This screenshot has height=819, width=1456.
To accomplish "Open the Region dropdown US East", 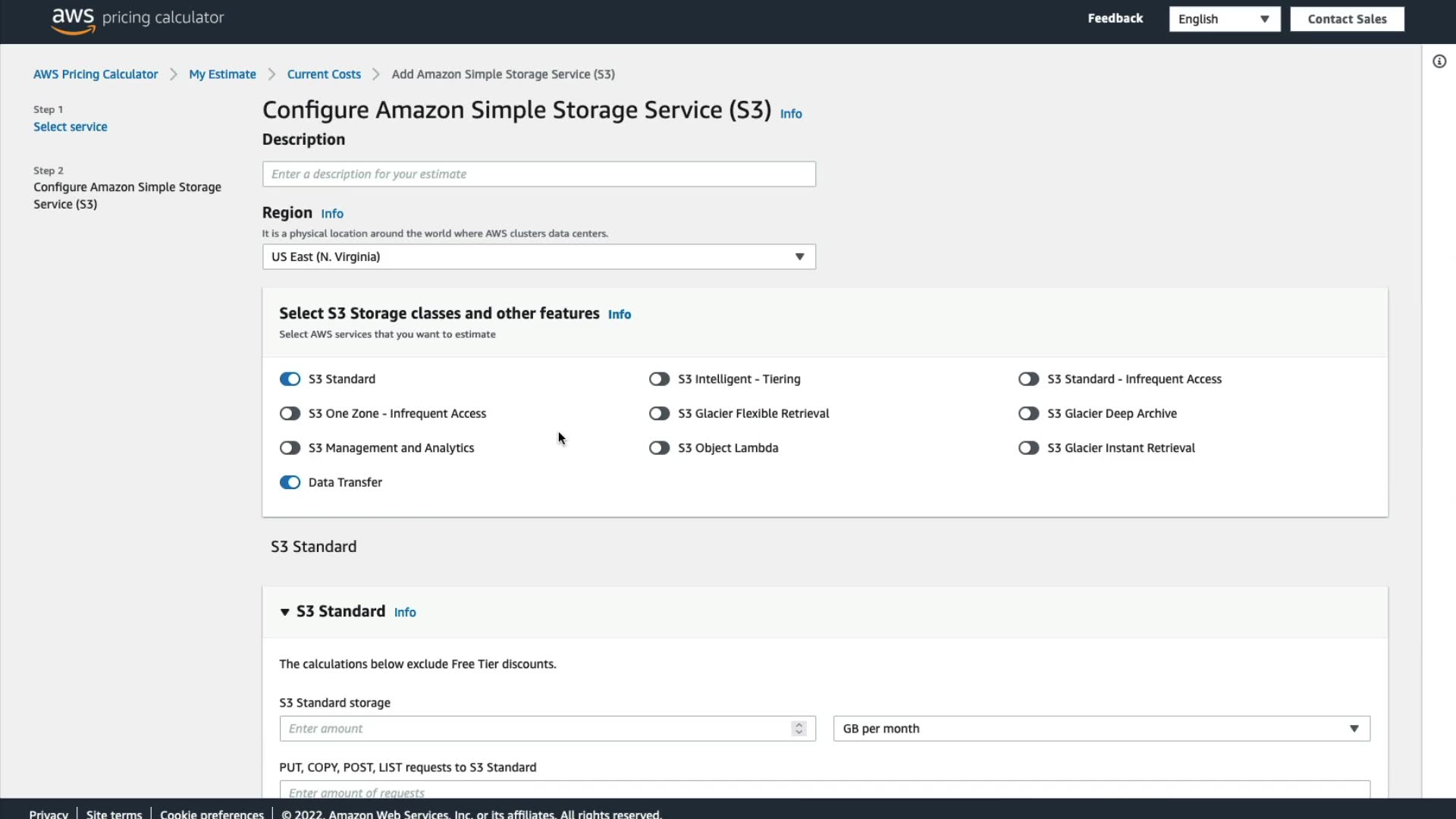I will pos(538,257).
